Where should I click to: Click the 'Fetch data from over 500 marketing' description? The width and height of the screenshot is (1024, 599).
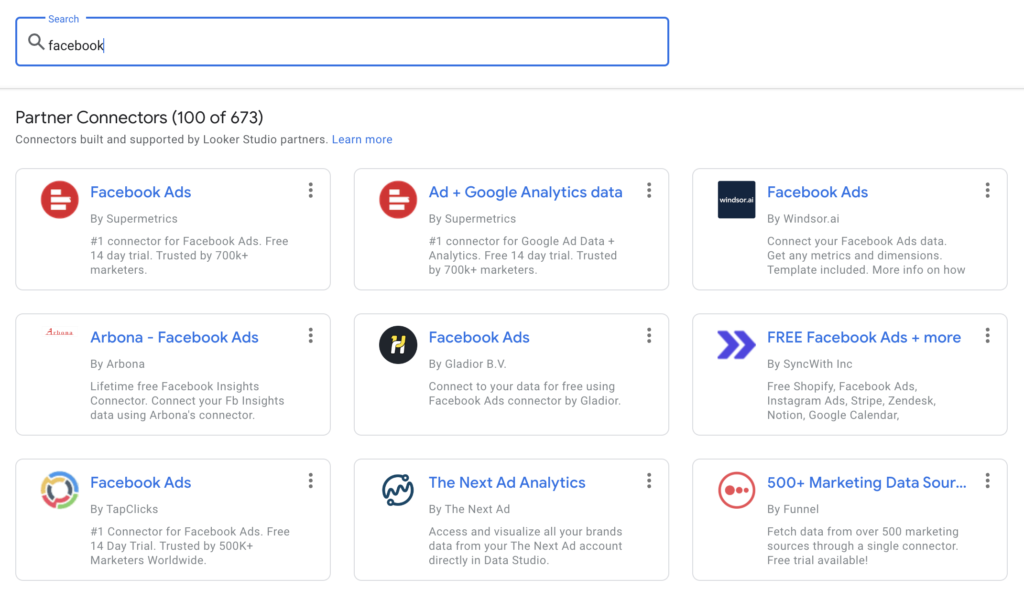pos(863,545)
